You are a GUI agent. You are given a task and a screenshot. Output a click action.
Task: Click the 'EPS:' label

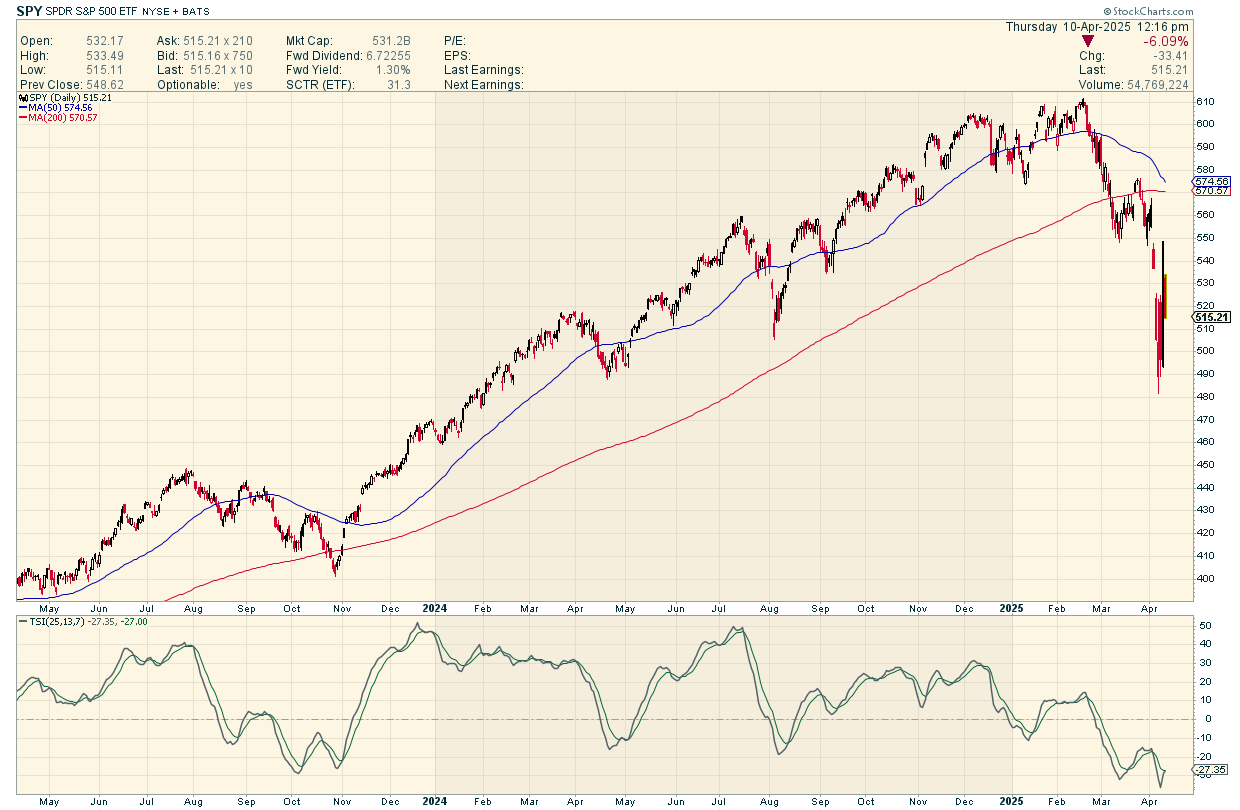click(456, 56)
